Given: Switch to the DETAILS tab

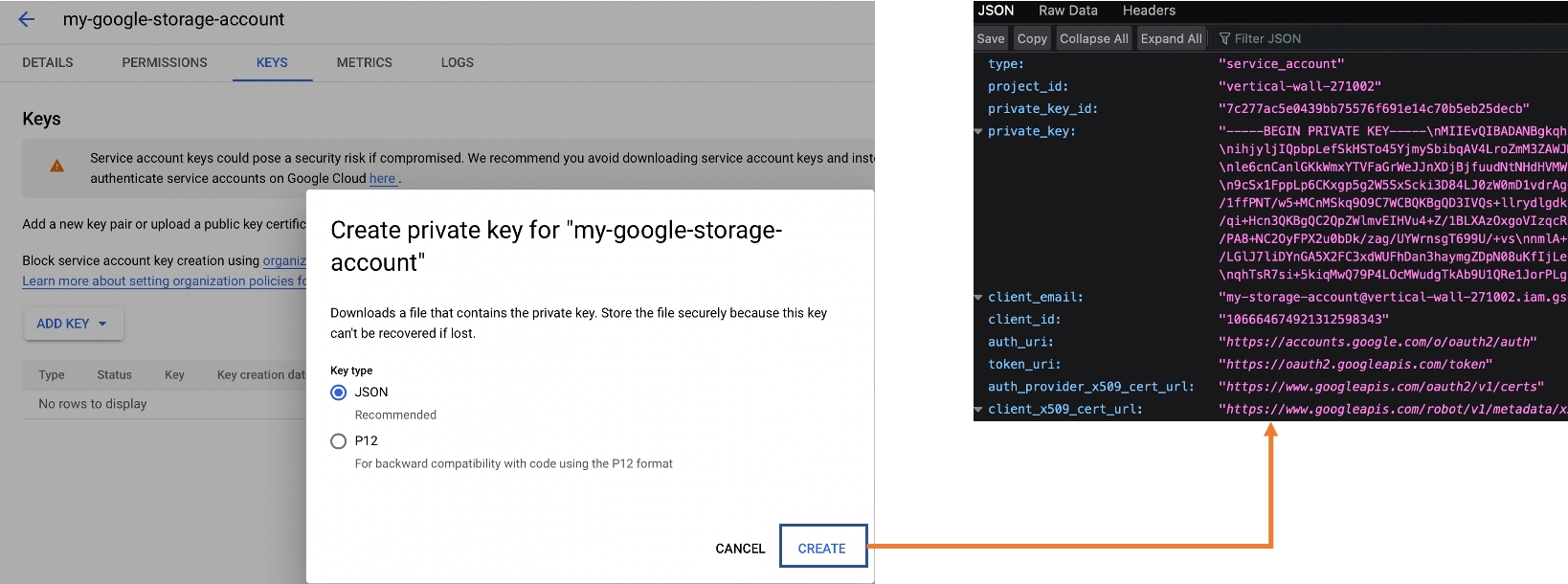Looking at the screenshot, I should pos(48,62).
